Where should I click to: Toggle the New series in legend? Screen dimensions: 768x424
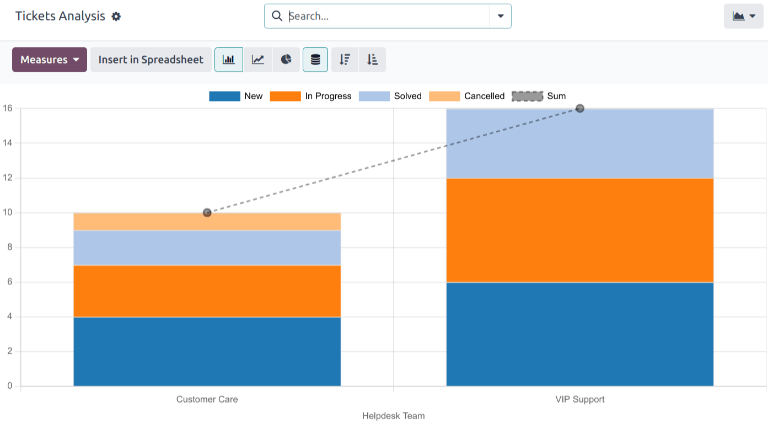[x=236, y=96]
